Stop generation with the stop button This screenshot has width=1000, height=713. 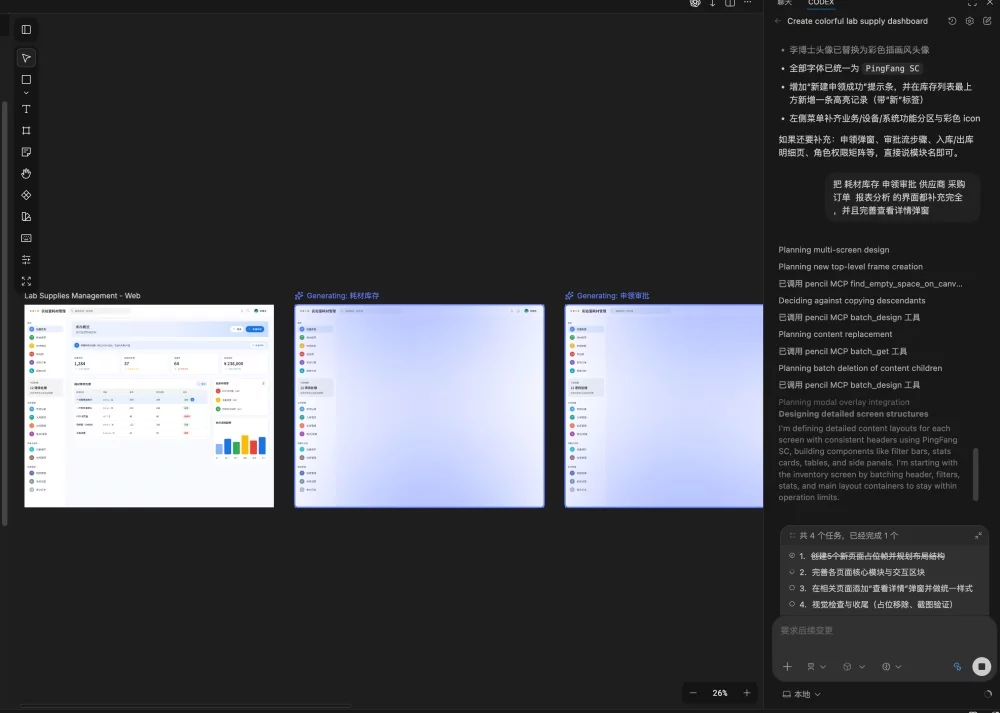tap(982, 666)
